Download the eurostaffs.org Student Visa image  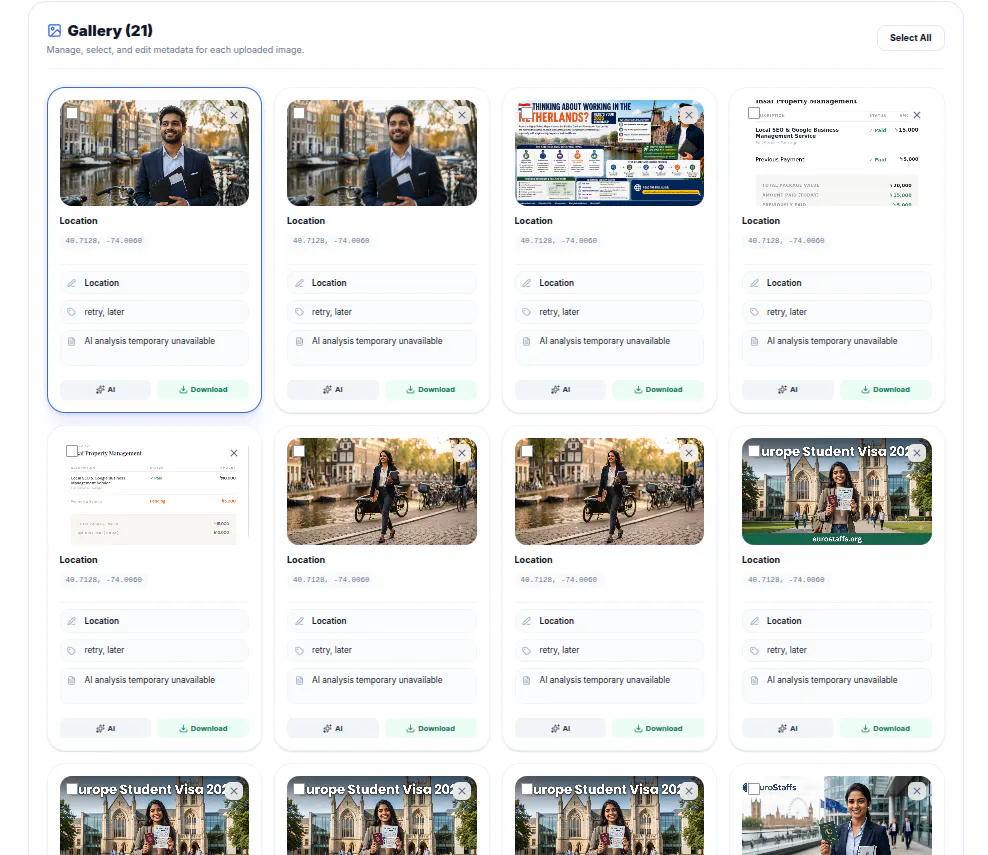point(885,728)
